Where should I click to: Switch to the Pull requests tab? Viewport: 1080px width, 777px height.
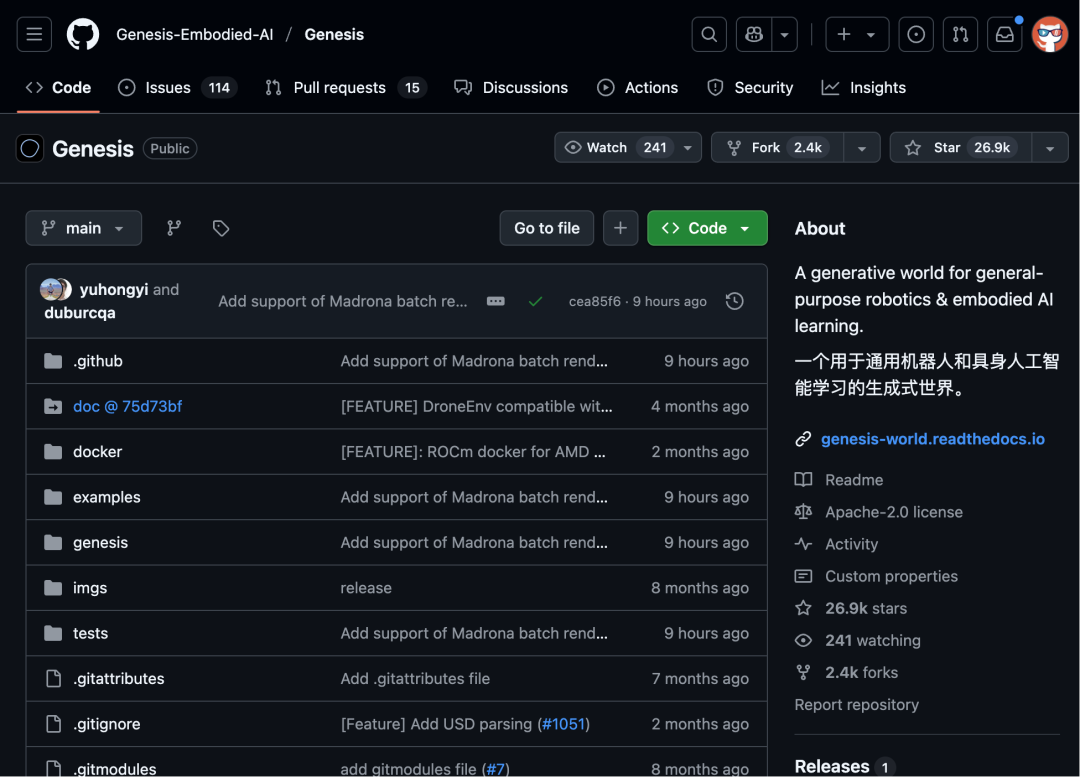coord(346,87)
